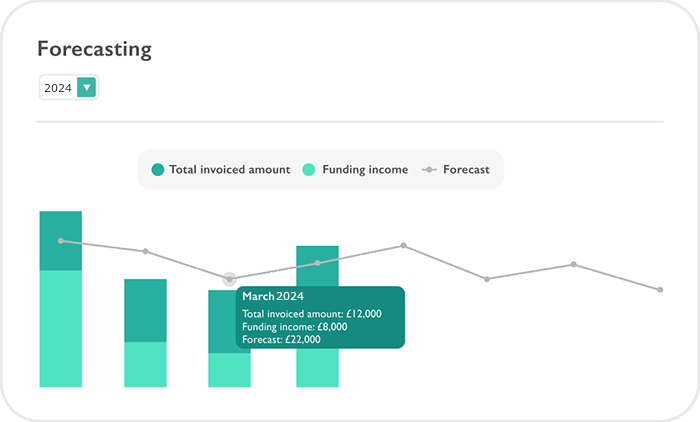Click the sixth forecast line point

point(487,279)
